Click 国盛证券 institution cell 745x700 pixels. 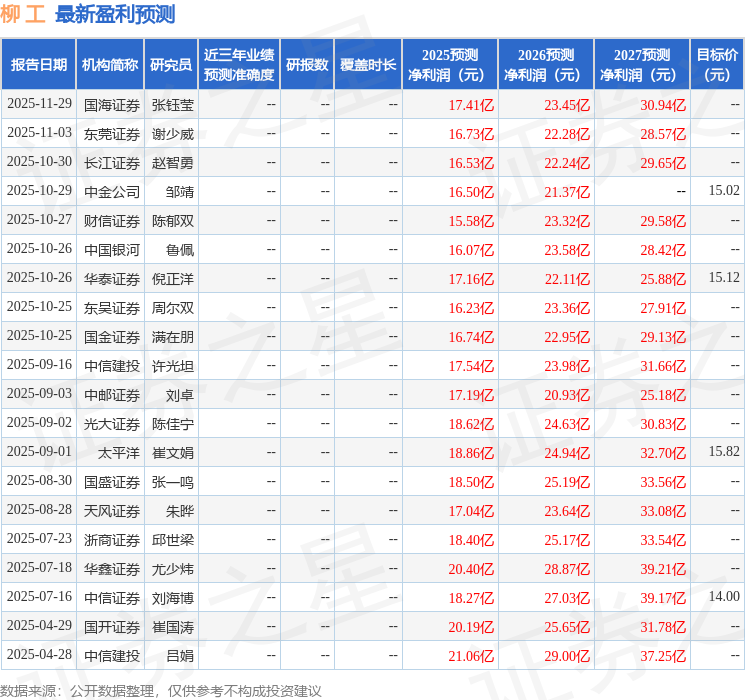[112, 482]
